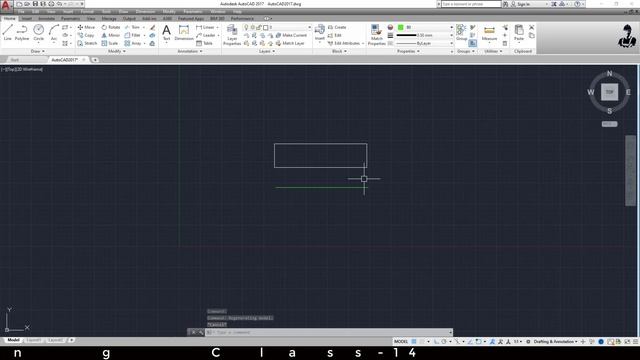Click the Mirror tool
The width and height of the screenshot is (640, 360).
[x=111, y=36]
